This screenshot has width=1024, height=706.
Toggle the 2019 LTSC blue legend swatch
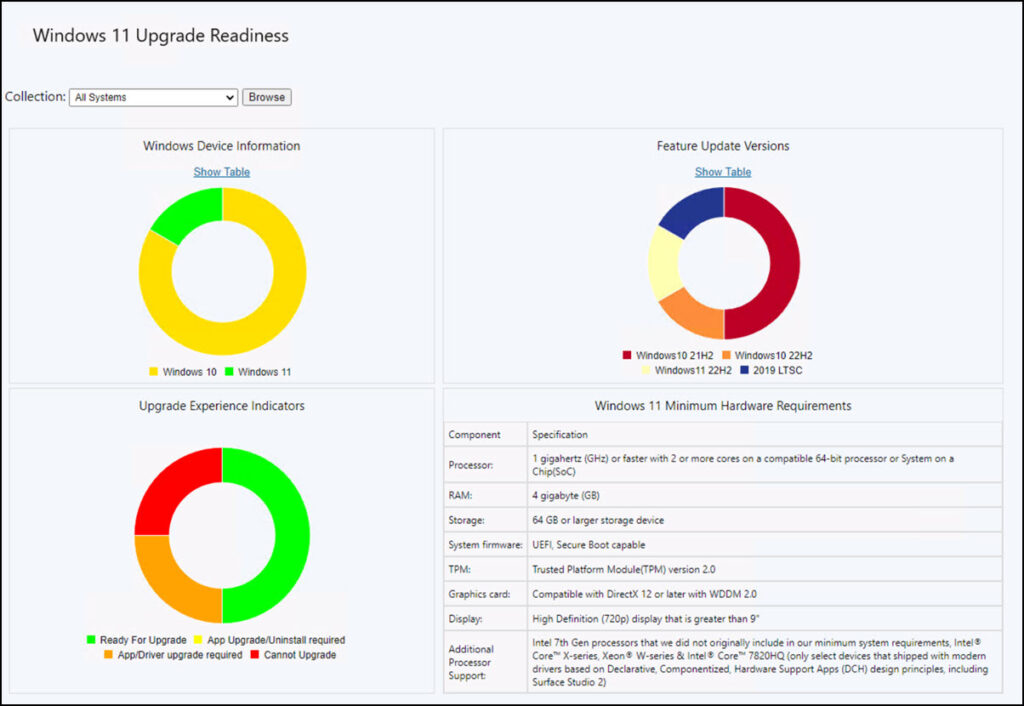[x=744, y=370]
